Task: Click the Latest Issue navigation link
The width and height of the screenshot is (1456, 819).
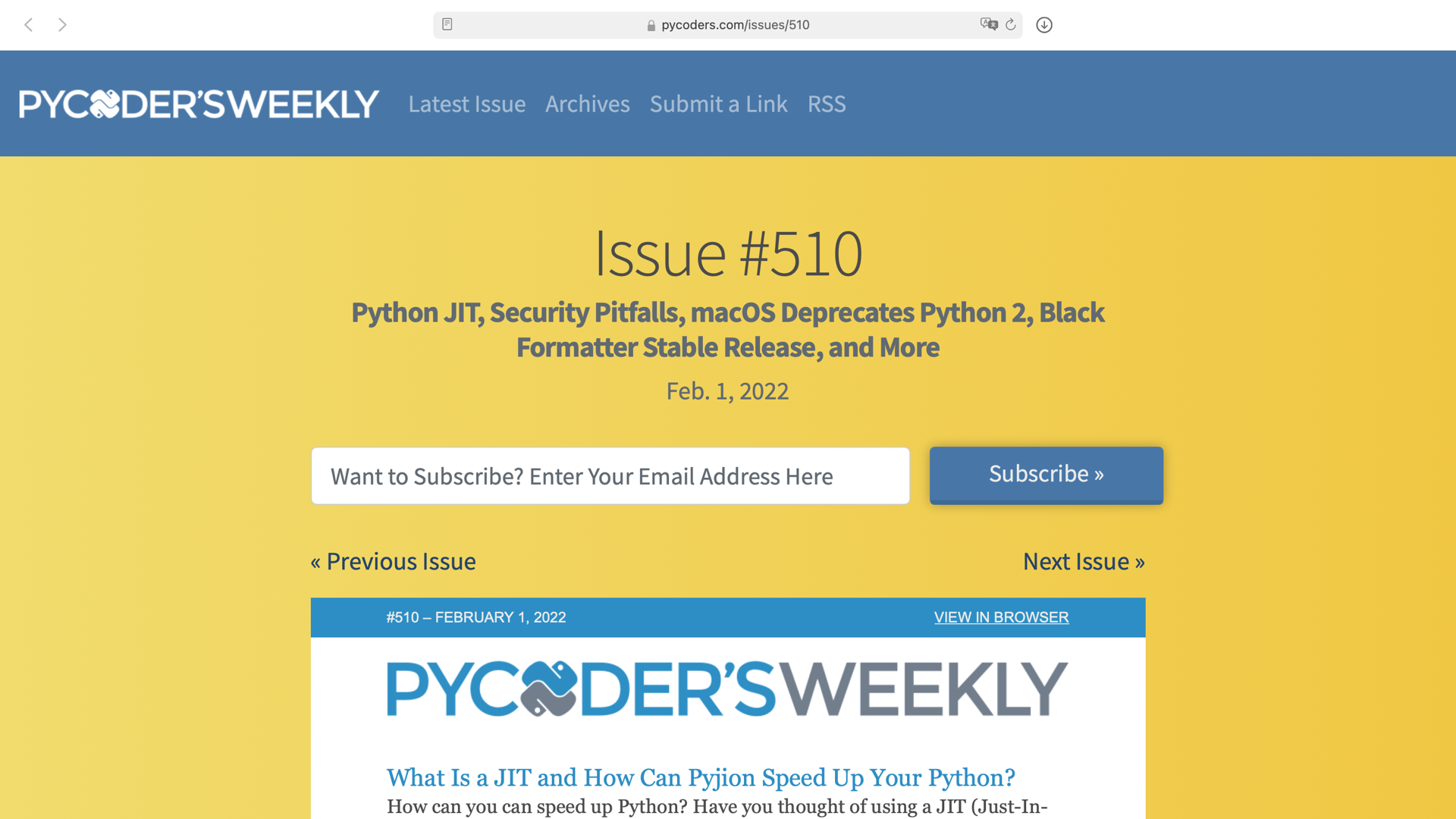Action: tap(467, 104)
